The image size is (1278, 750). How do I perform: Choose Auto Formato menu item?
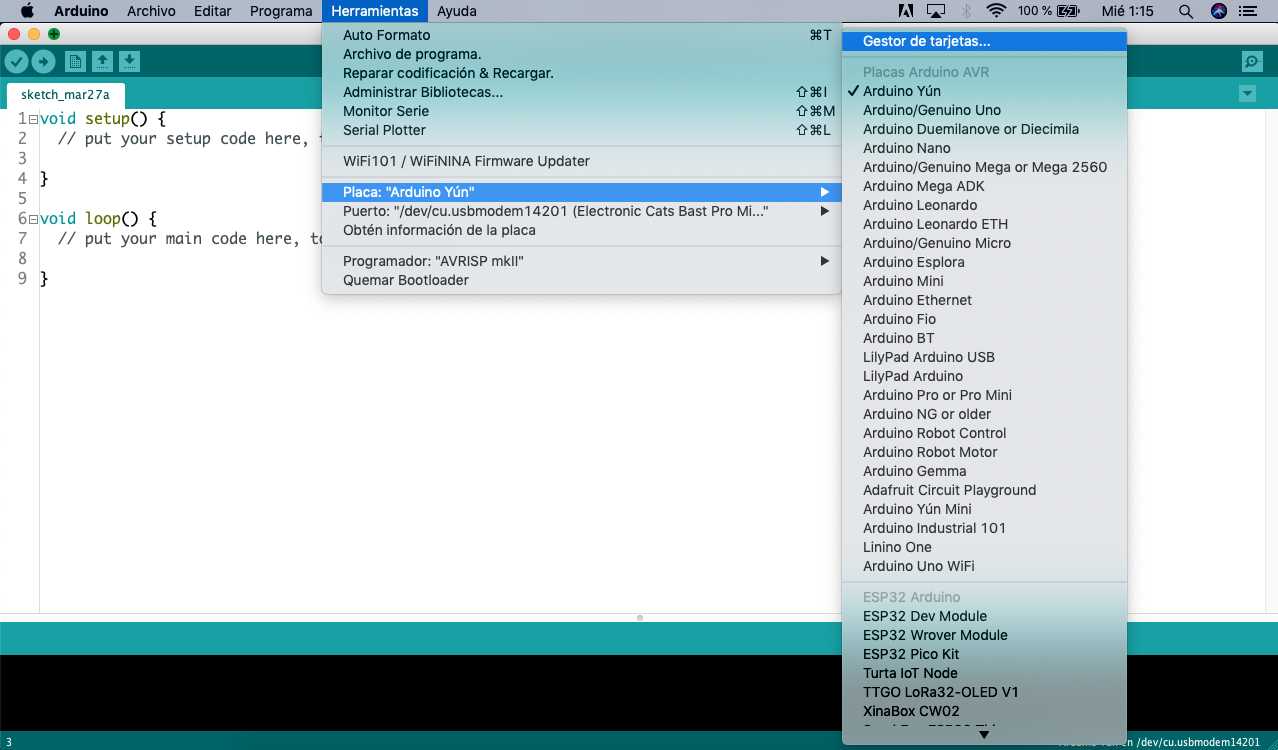(x=581, y=35)
